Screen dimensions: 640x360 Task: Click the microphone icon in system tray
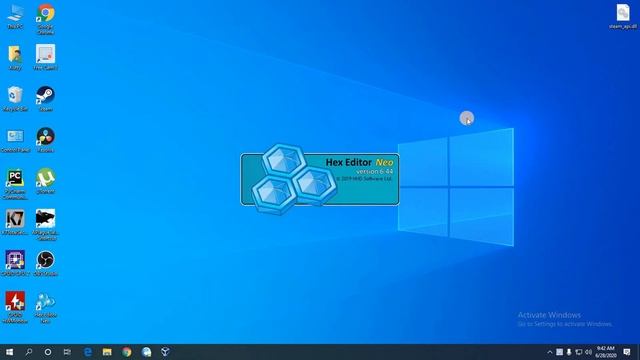coord(569,352)
